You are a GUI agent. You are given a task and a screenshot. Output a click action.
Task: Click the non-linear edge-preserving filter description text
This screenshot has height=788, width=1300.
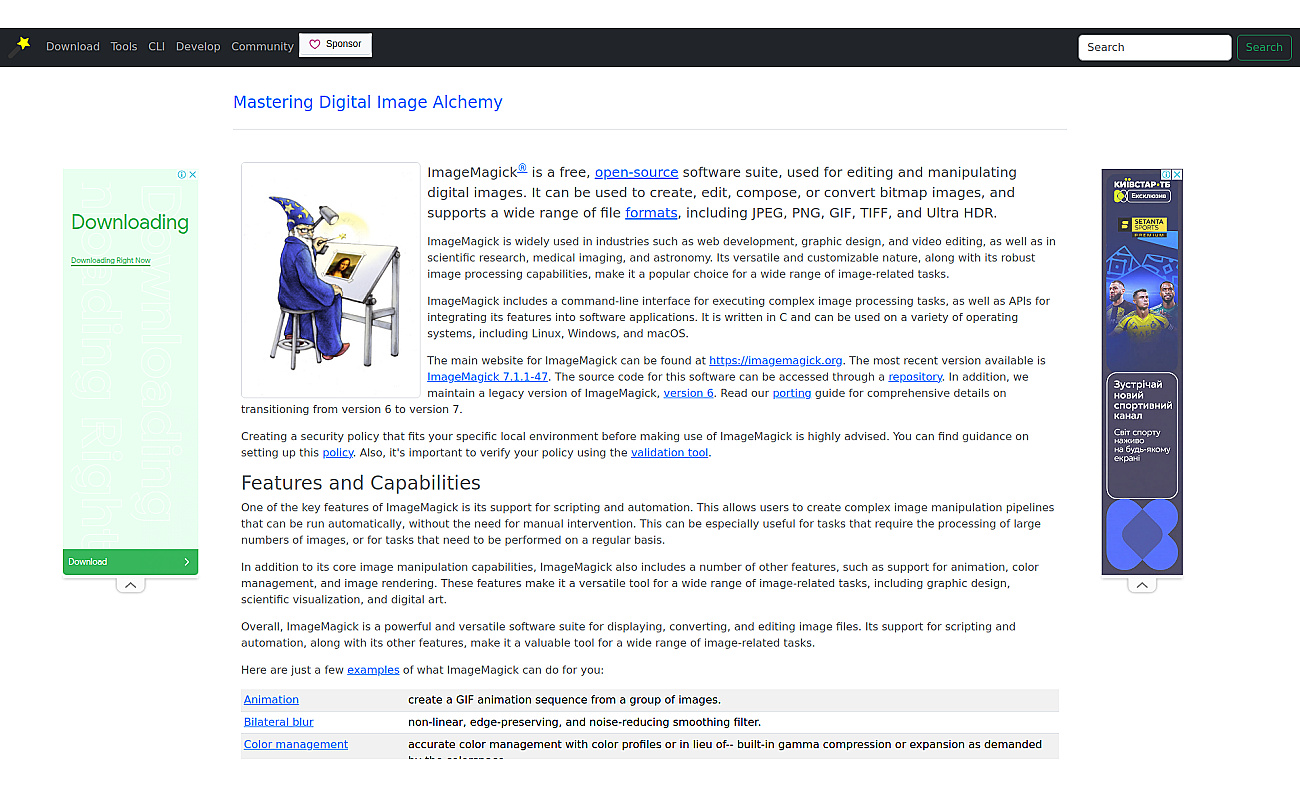[x=584, y=722]
